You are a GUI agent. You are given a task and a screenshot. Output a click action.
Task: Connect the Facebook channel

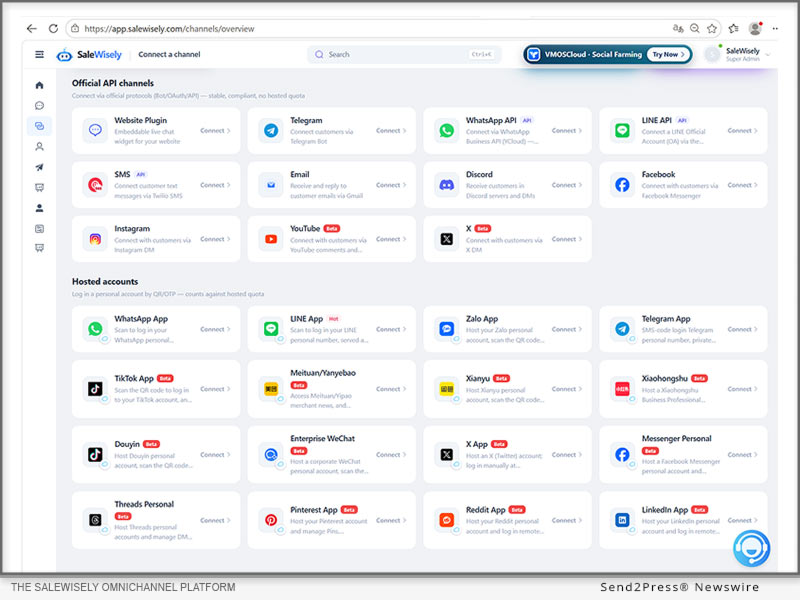pos(742,185)
